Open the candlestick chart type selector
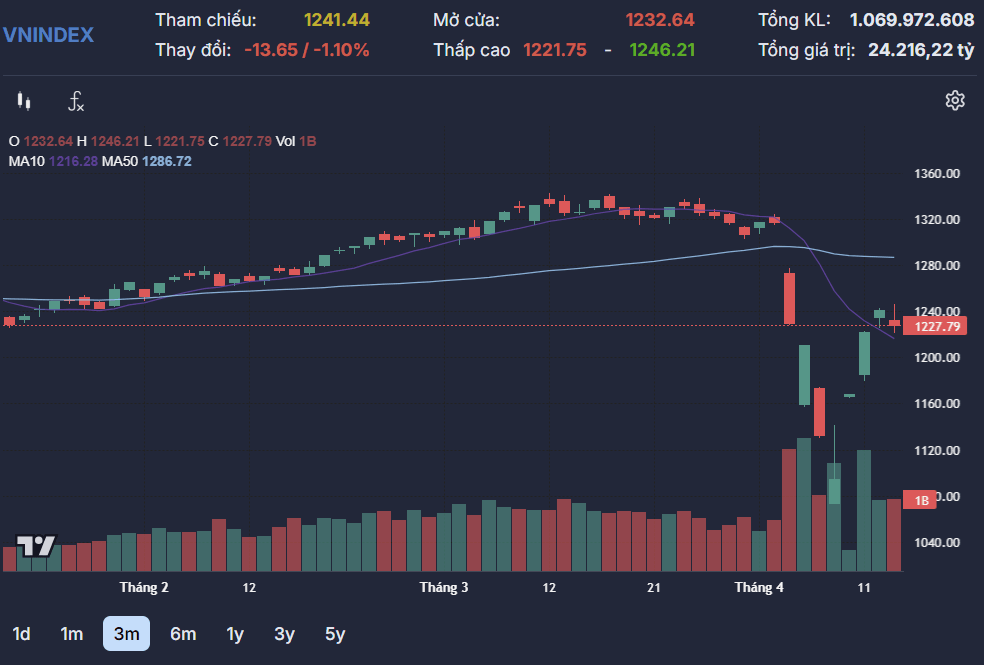Image resolution: width=984 pixels, height=665 pixels. coord(24,101)
